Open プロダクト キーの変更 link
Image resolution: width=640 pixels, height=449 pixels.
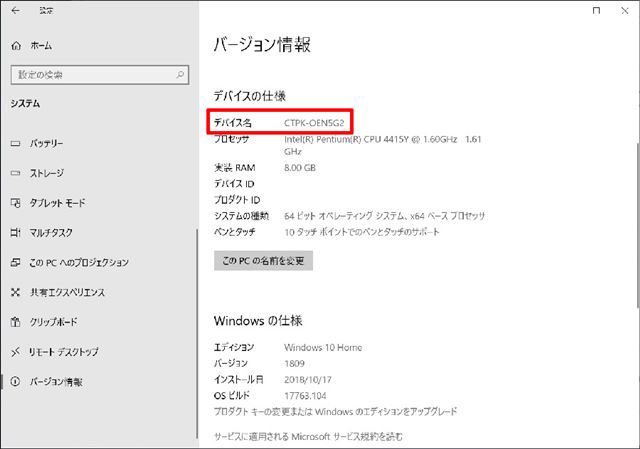335,411
